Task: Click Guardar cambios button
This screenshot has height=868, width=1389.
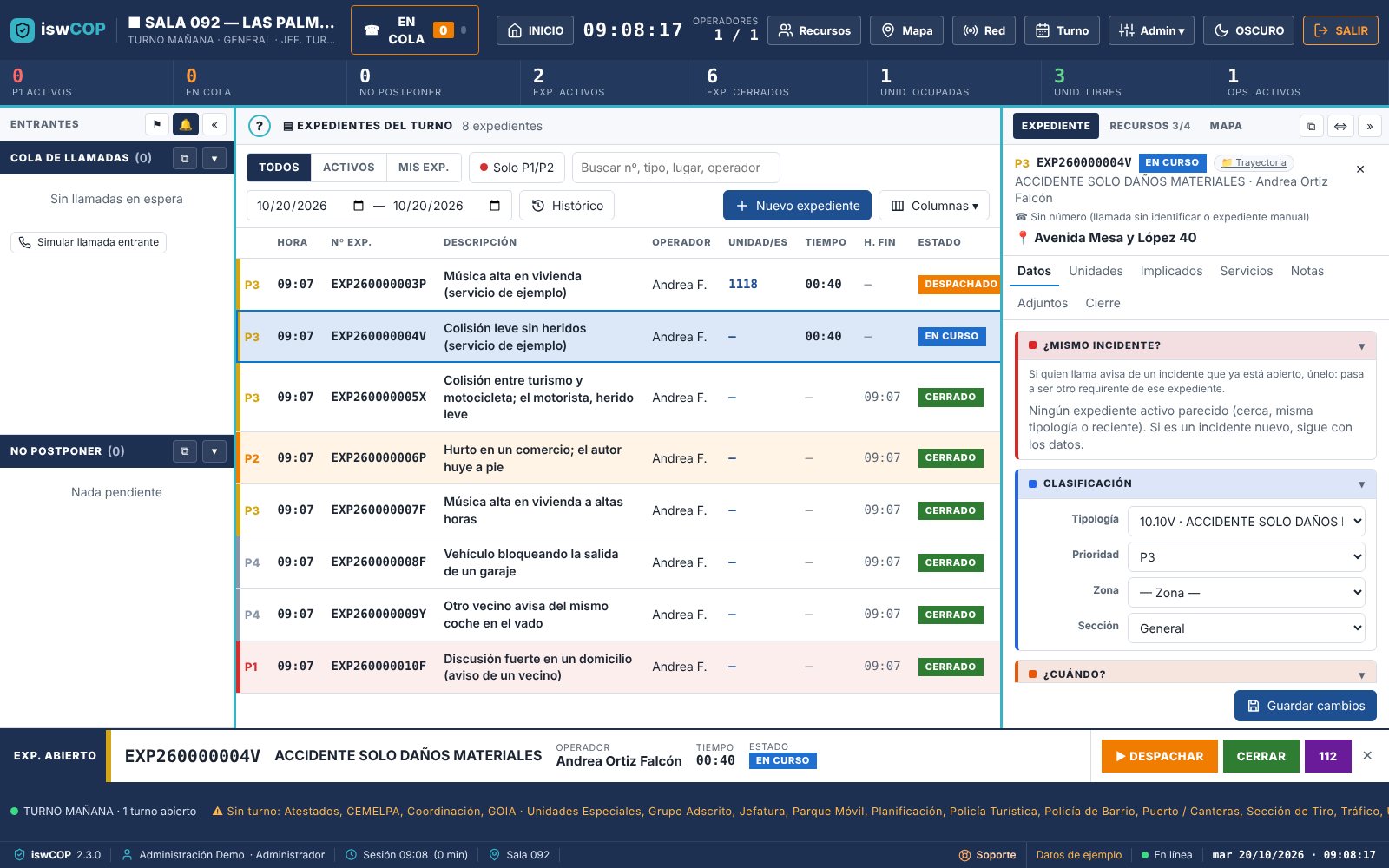Action: [x=1306, y=706]
